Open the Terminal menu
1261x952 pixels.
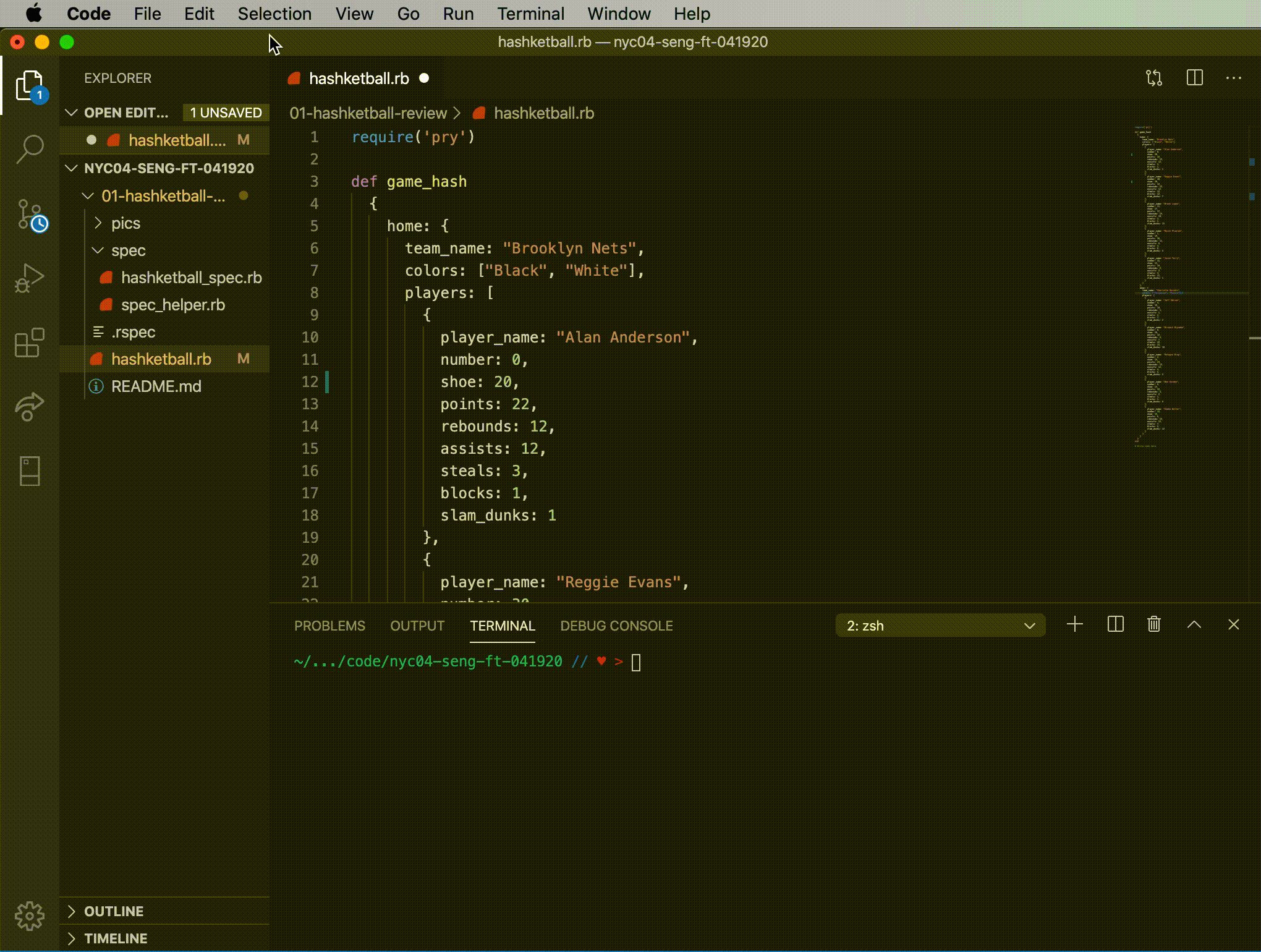tap(530, 14)
